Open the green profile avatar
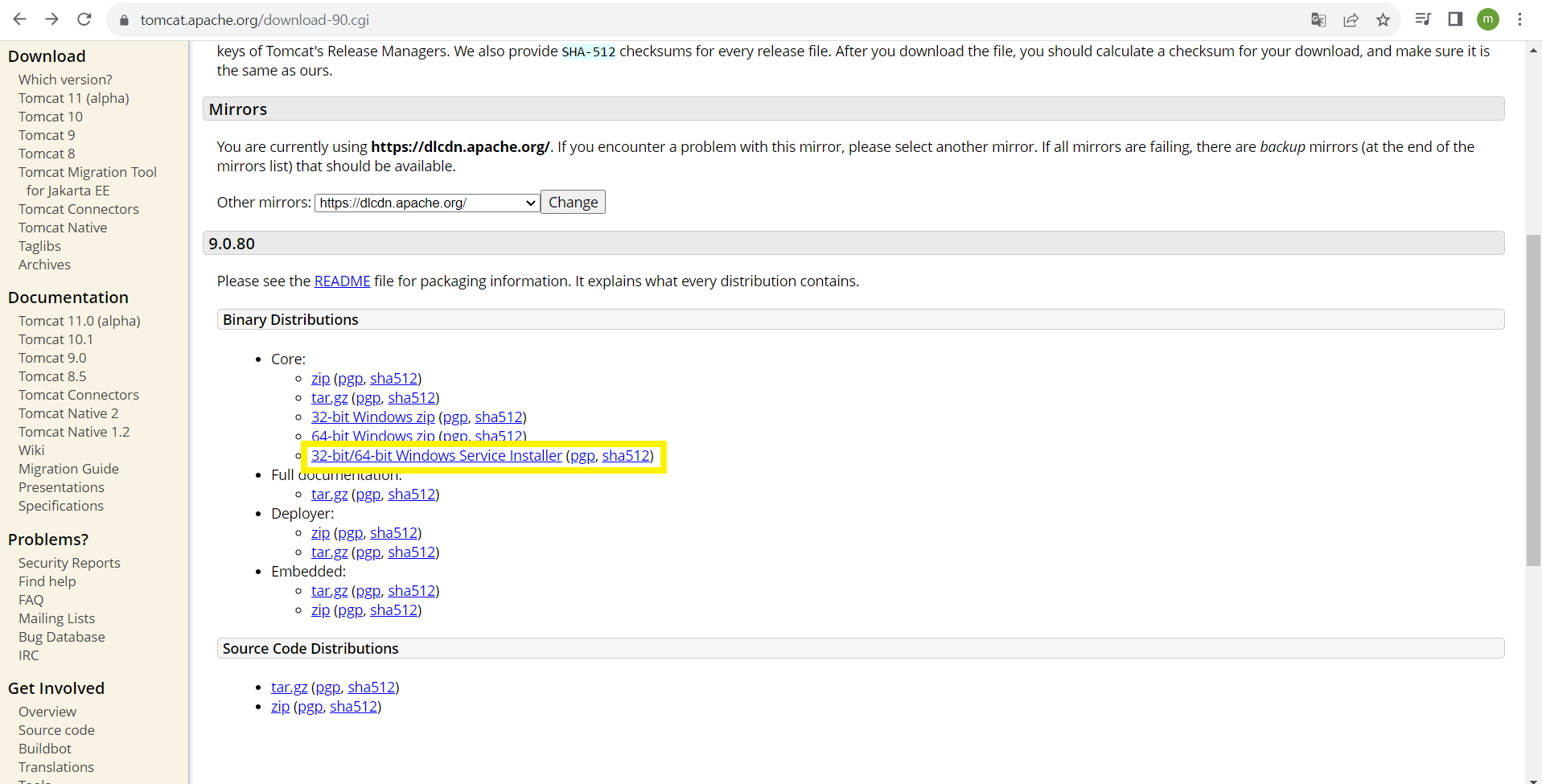 (1488, 19)
